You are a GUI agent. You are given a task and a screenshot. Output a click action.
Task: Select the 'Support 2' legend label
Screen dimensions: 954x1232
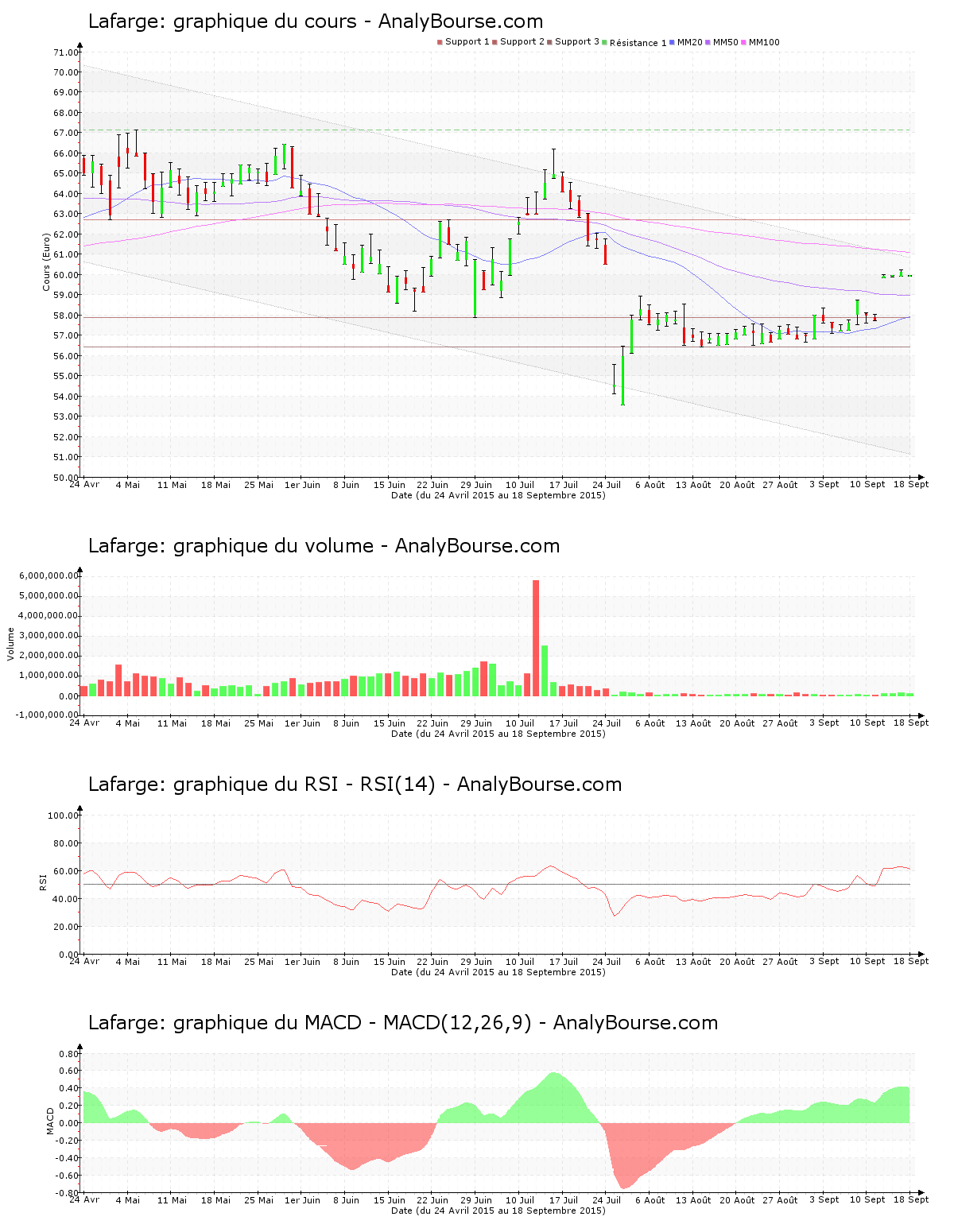tap(522, 42)
